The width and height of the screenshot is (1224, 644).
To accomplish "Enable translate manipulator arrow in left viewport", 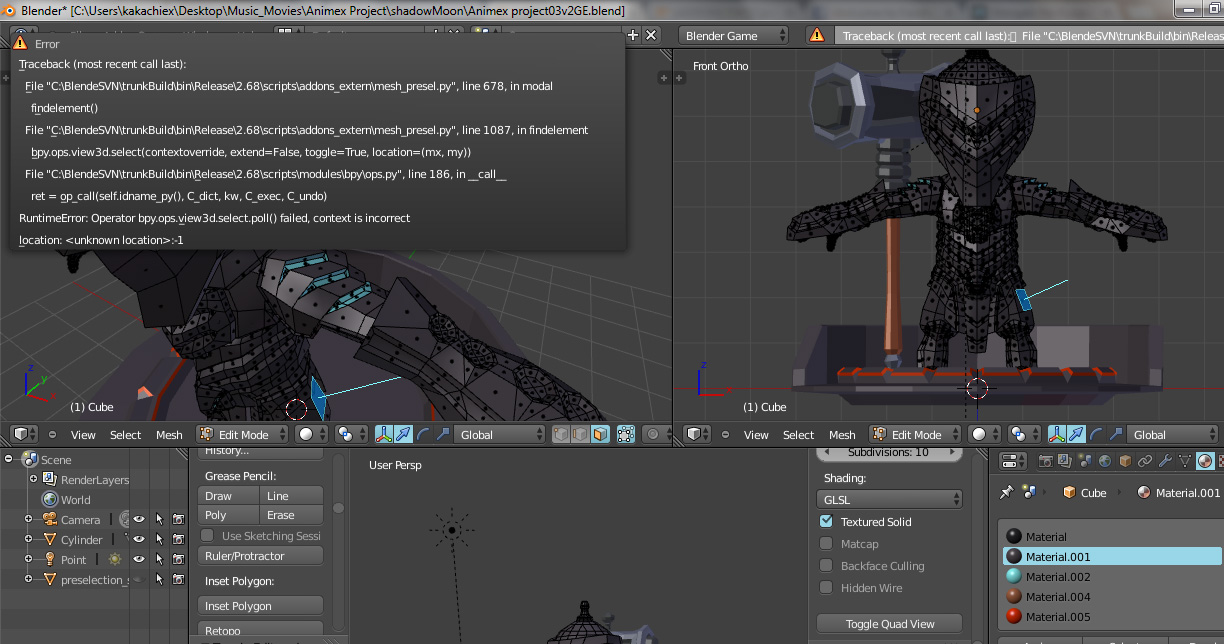I will [403, 434].
